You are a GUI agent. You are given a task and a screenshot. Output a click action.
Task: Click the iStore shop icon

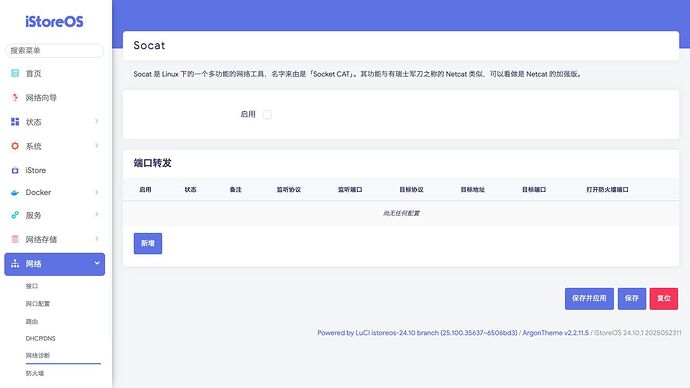[x=15, y=170]
